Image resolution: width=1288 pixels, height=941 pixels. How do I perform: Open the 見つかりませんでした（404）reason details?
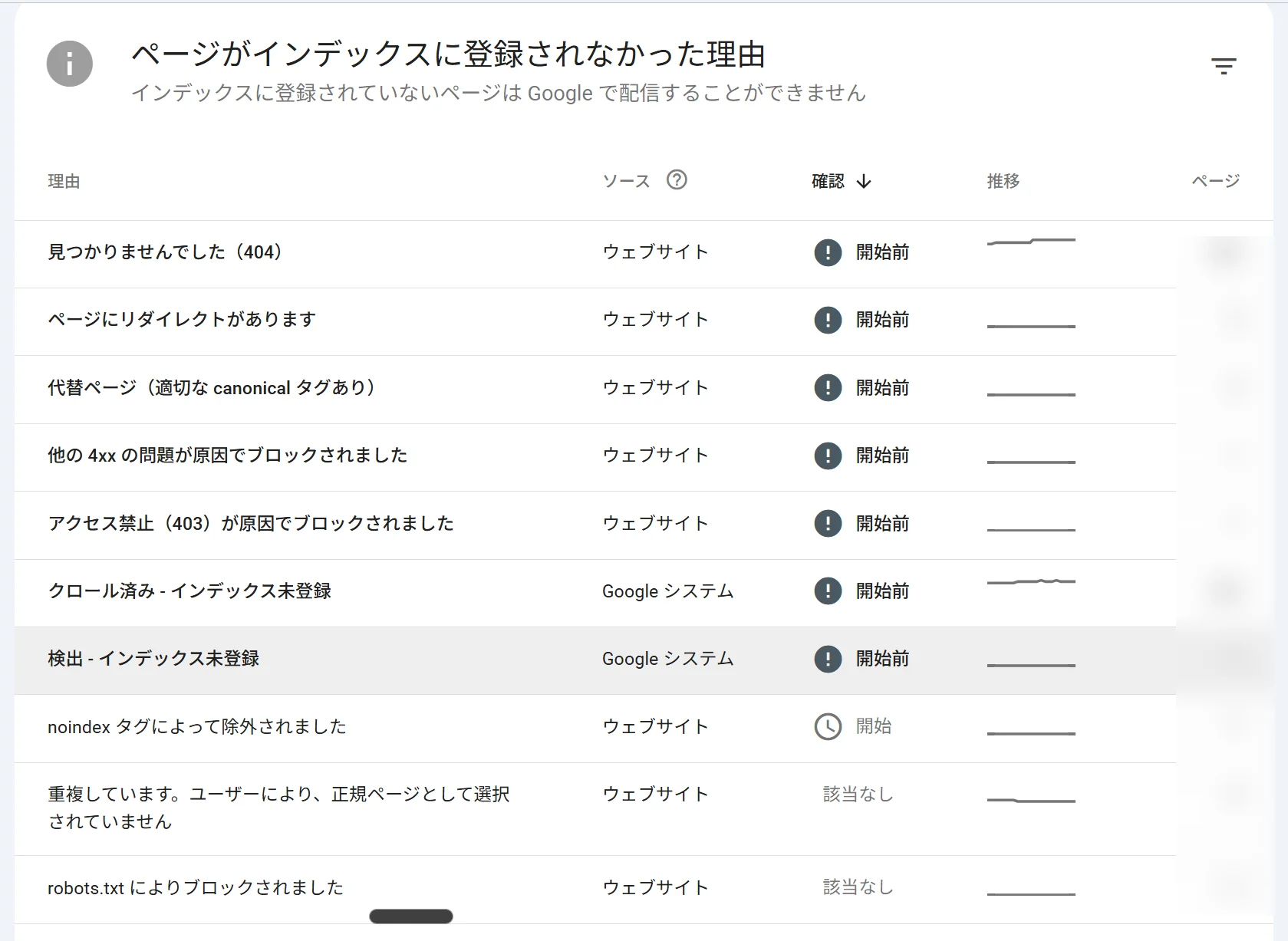pos(165,252)
